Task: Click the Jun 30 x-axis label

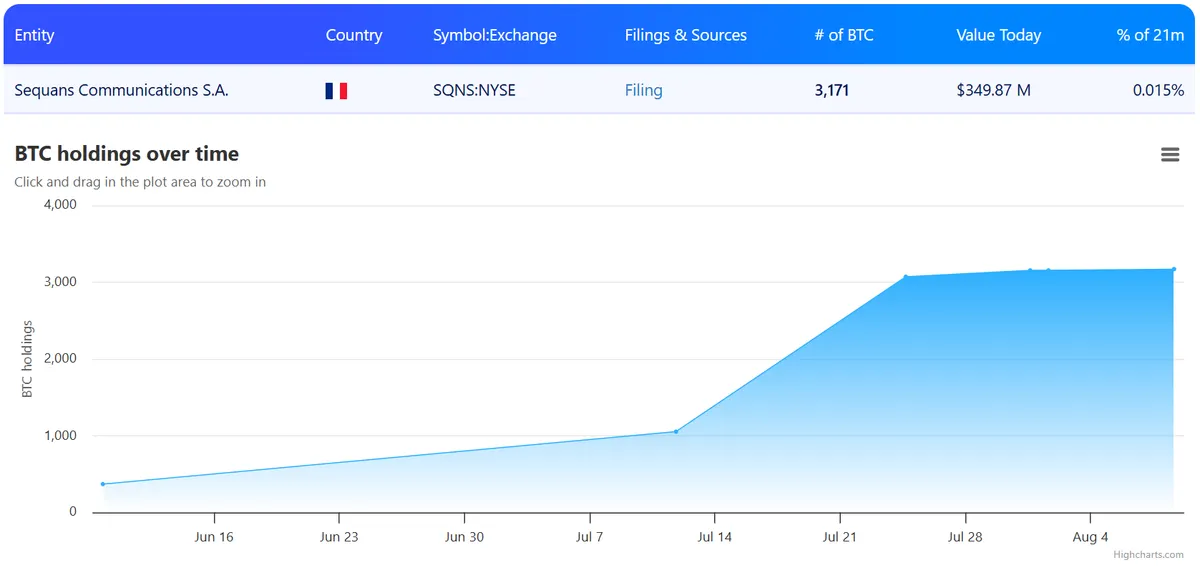Action: coord(464,537)
